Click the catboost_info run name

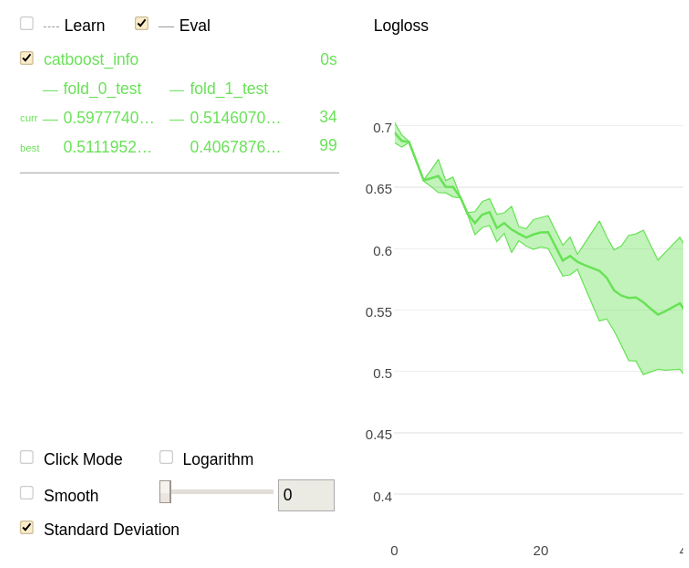pyautogui.click(x=91, y=60)
